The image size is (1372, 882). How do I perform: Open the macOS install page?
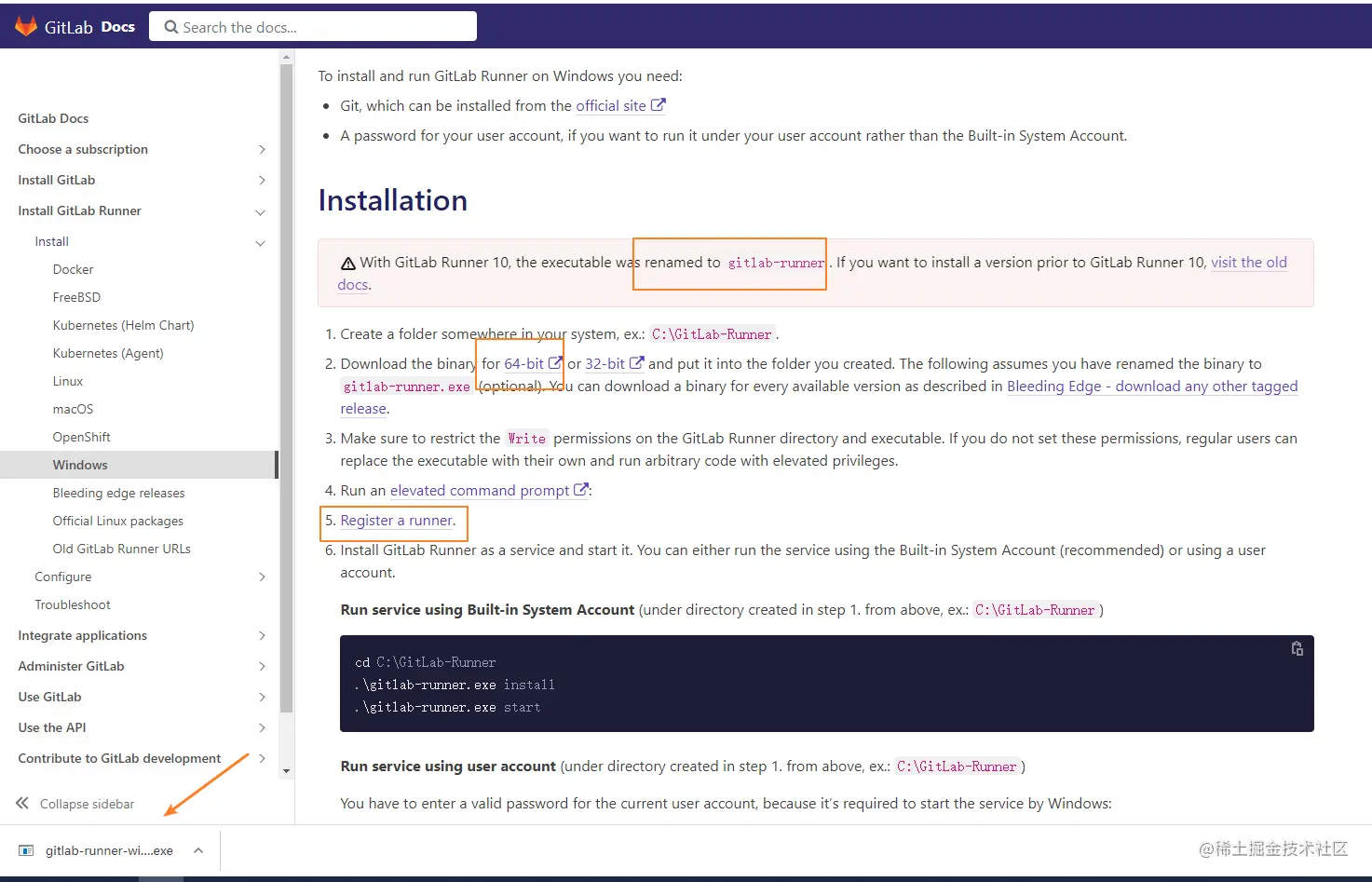73,409
